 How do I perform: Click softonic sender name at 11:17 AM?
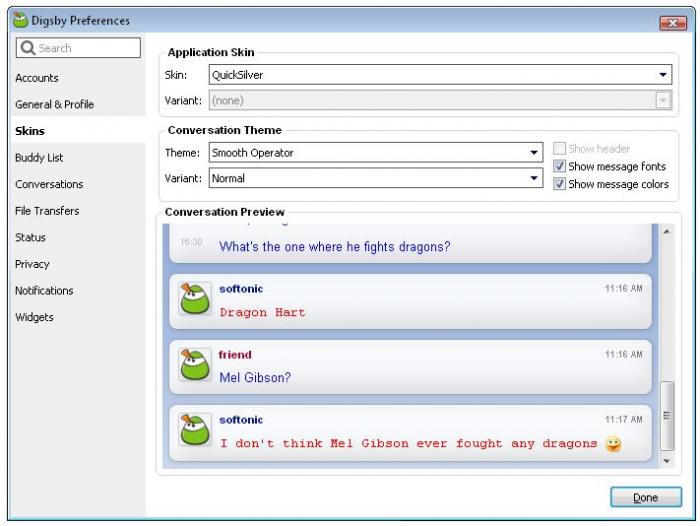(x=241, y=420)
